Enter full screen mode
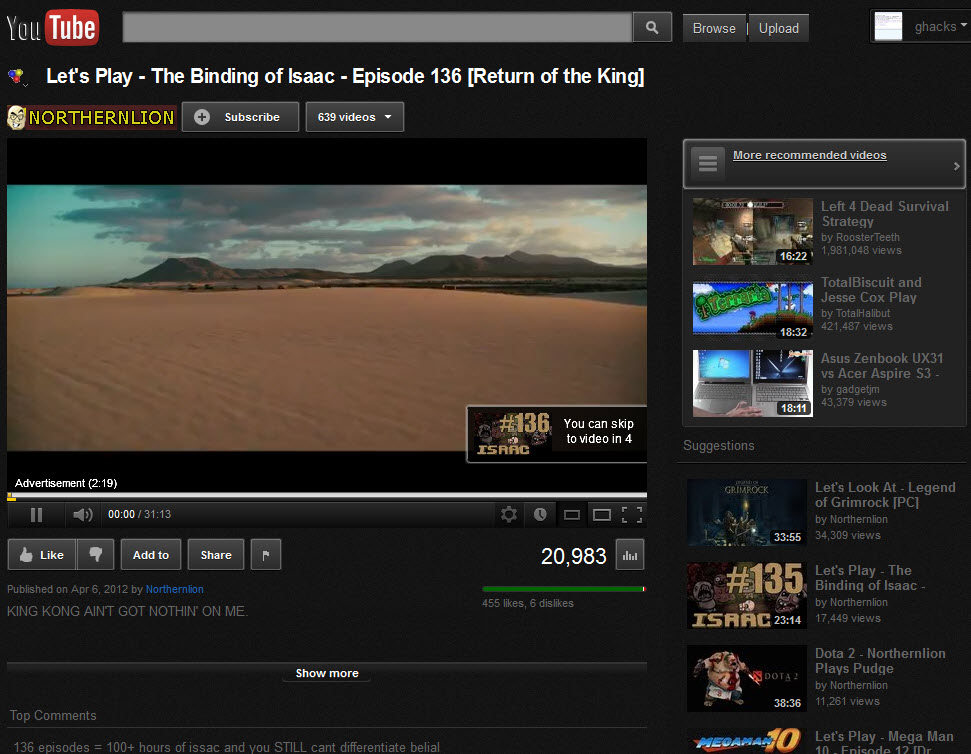Viewport: 971px width, 754px height. pos(632,514)
